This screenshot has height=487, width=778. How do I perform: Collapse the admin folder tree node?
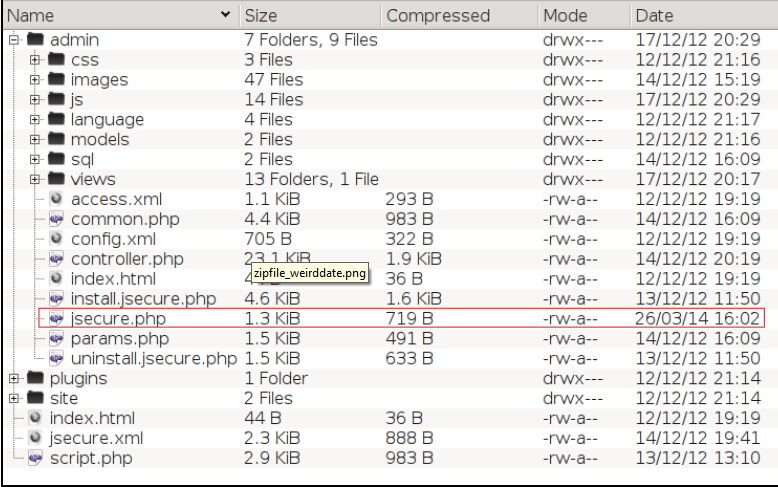[14, 40]
